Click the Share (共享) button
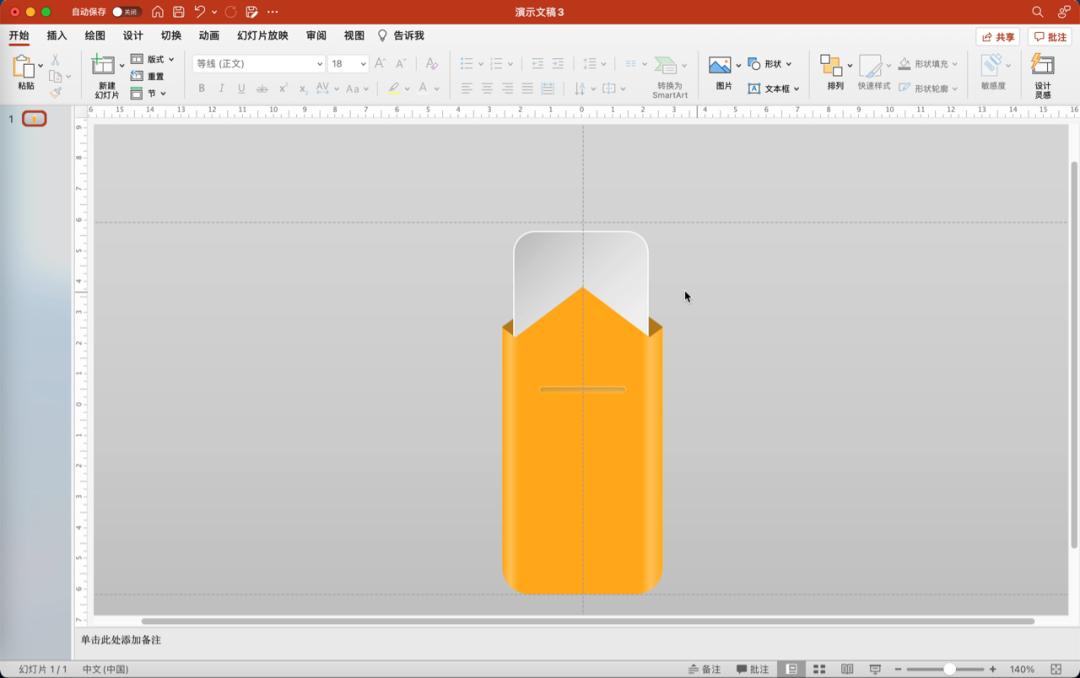The image size is (1080, 678). (x=998, y=37)
